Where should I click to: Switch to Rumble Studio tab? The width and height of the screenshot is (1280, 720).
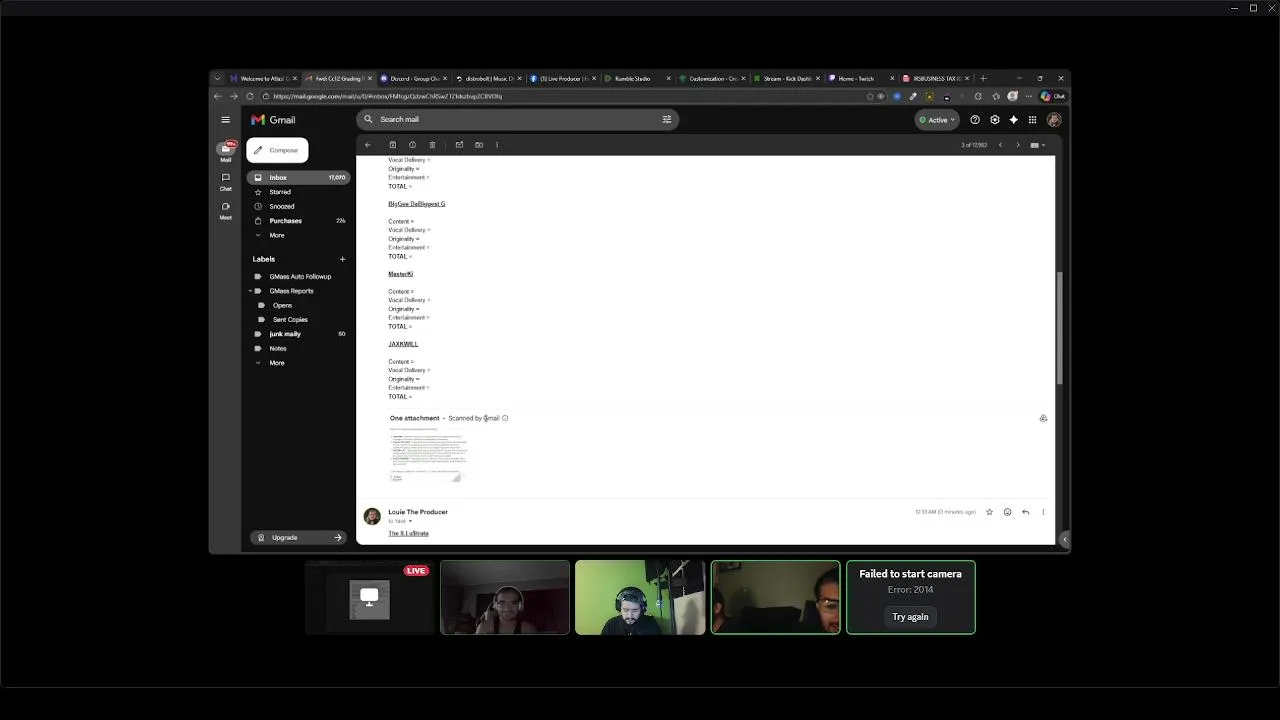click(637, 78)
